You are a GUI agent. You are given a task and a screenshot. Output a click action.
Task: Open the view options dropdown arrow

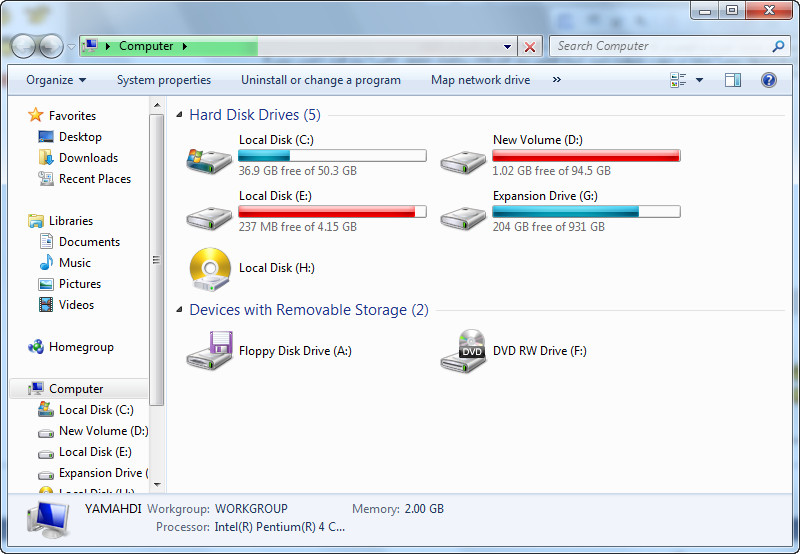tap(699, 80)
